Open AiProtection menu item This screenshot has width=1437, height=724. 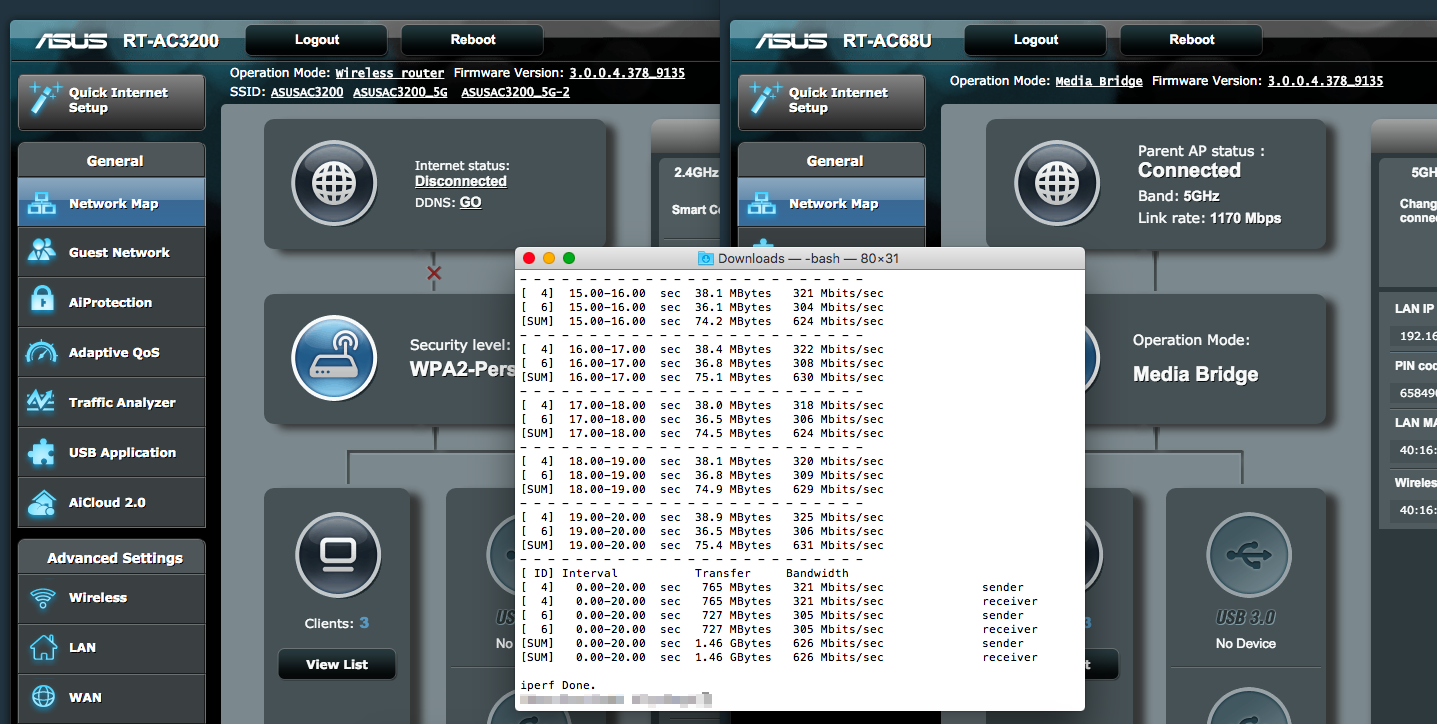tap(112, 303)
